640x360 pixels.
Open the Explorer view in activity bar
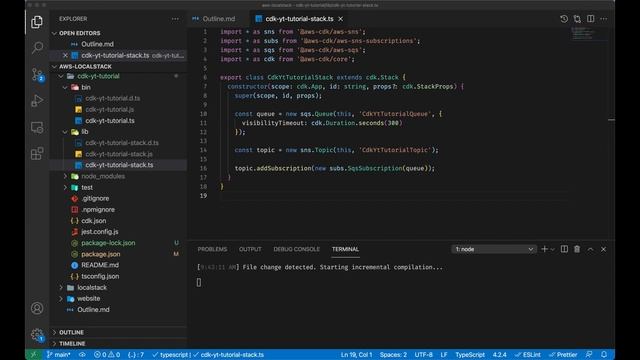pyautogui.click(x=37, y=22)
